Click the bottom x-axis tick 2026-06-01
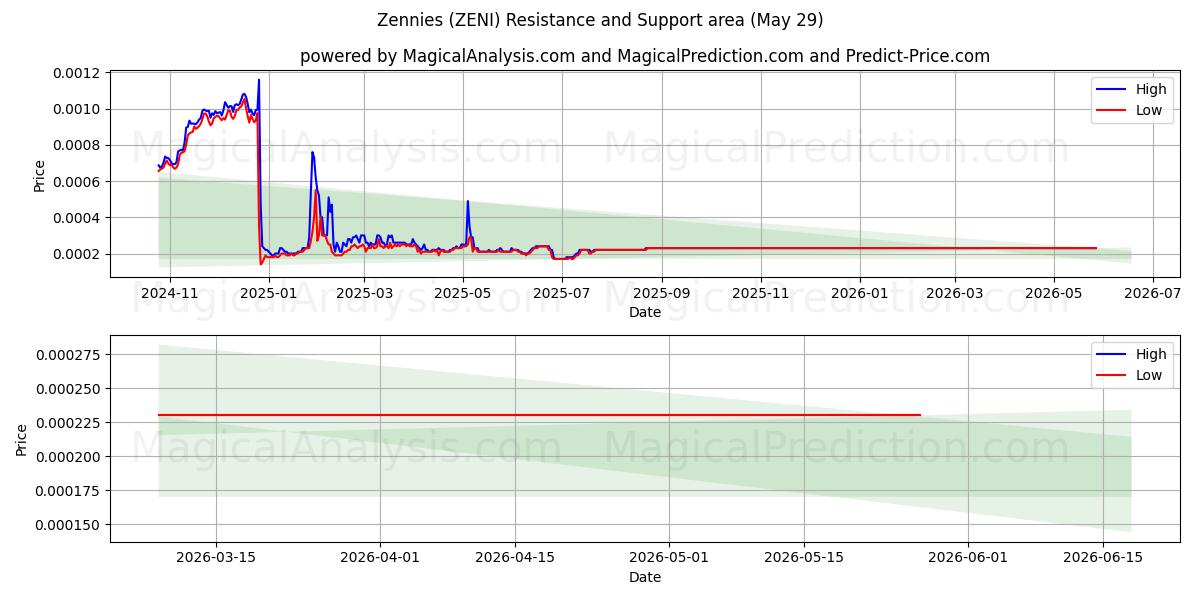The height and width of the screenshot is (600, 1200). coord(968,559)
